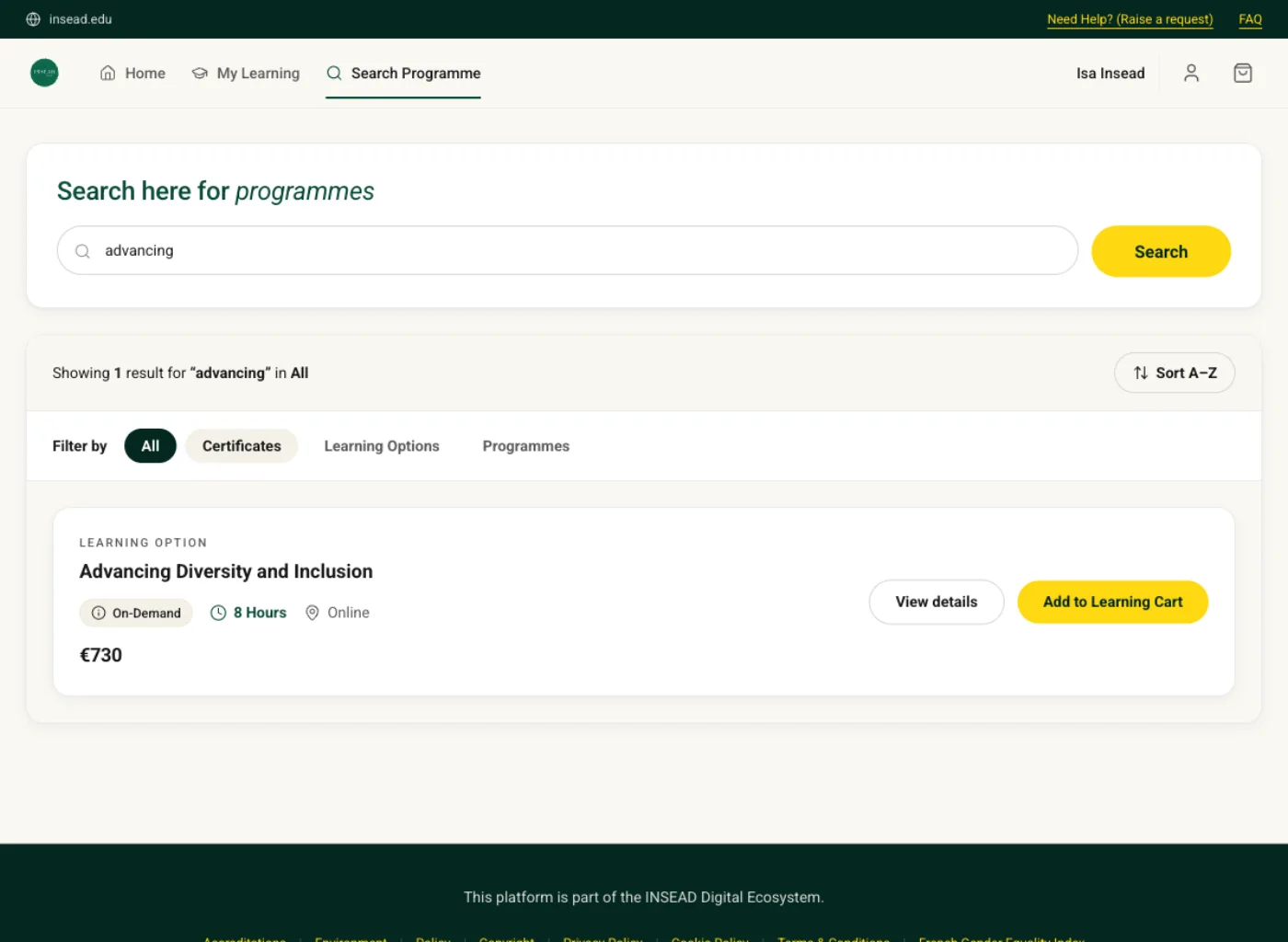Click the 'Search here for programmes' heading

215,191
